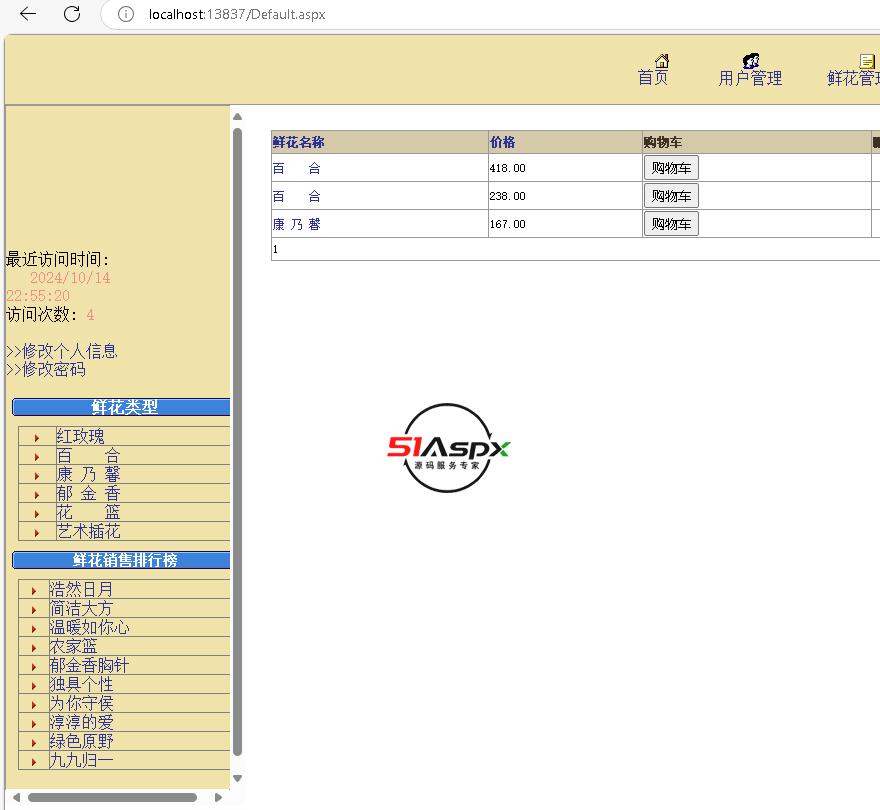Go back using the browser back arrow
This screenshot has width=880, height=810.
[x=28, y=14]
